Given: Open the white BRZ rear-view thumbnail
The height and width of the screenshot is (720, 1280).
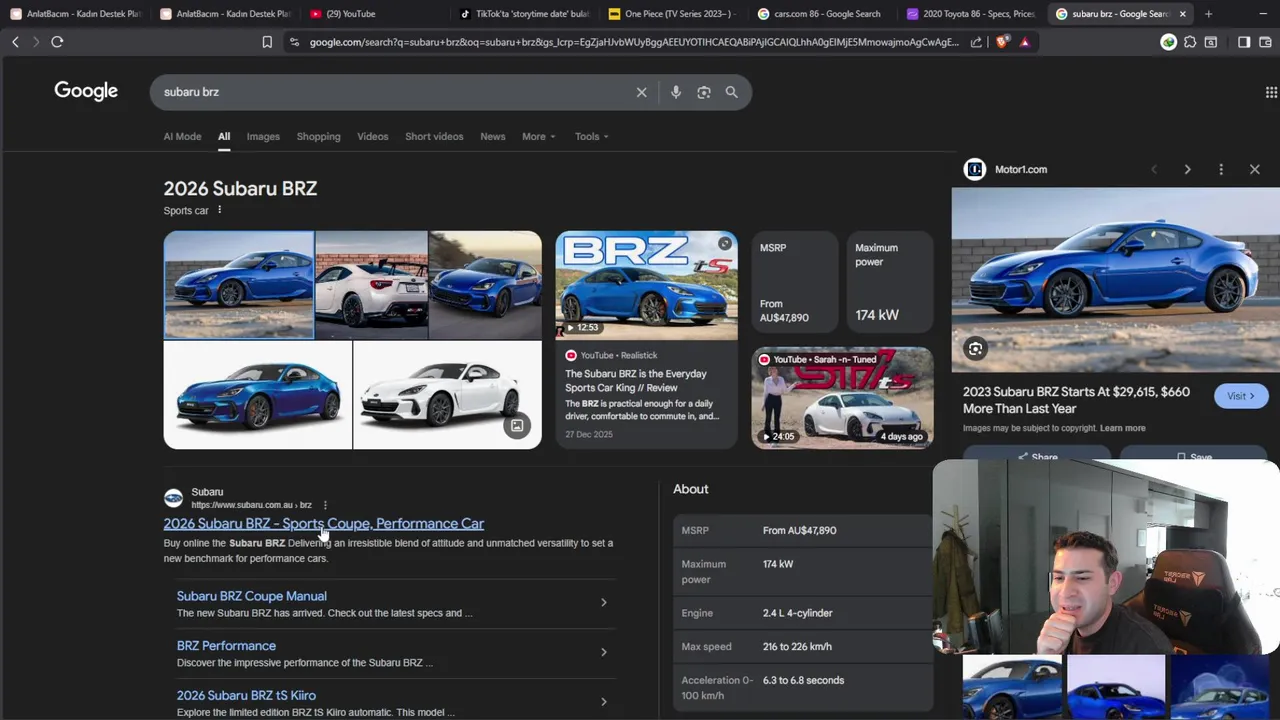Looking at the screenshot, I should click(372, 285).
